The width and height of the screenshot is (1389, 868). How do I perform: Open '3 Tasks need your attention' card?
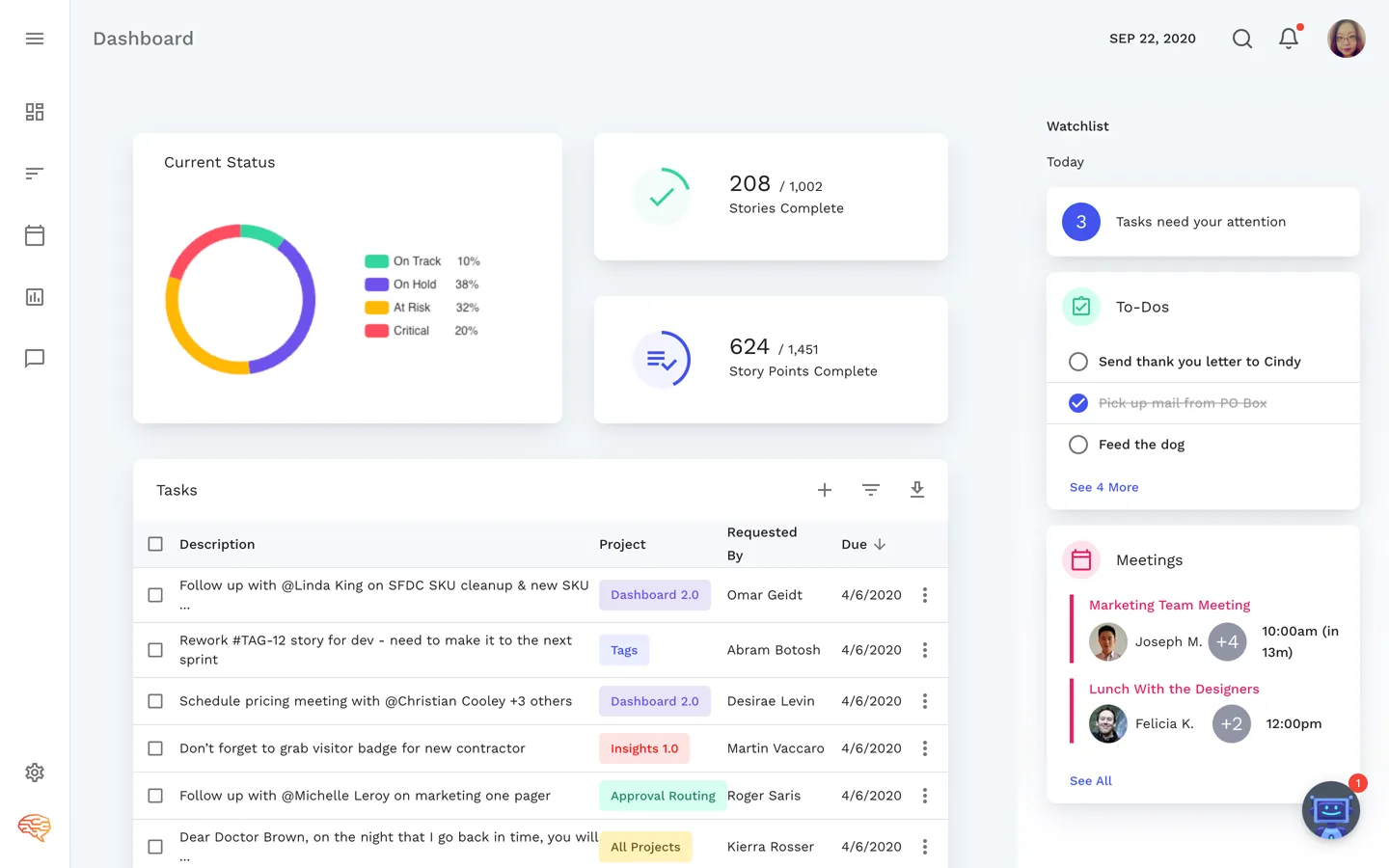click(x=1203, y=222)
